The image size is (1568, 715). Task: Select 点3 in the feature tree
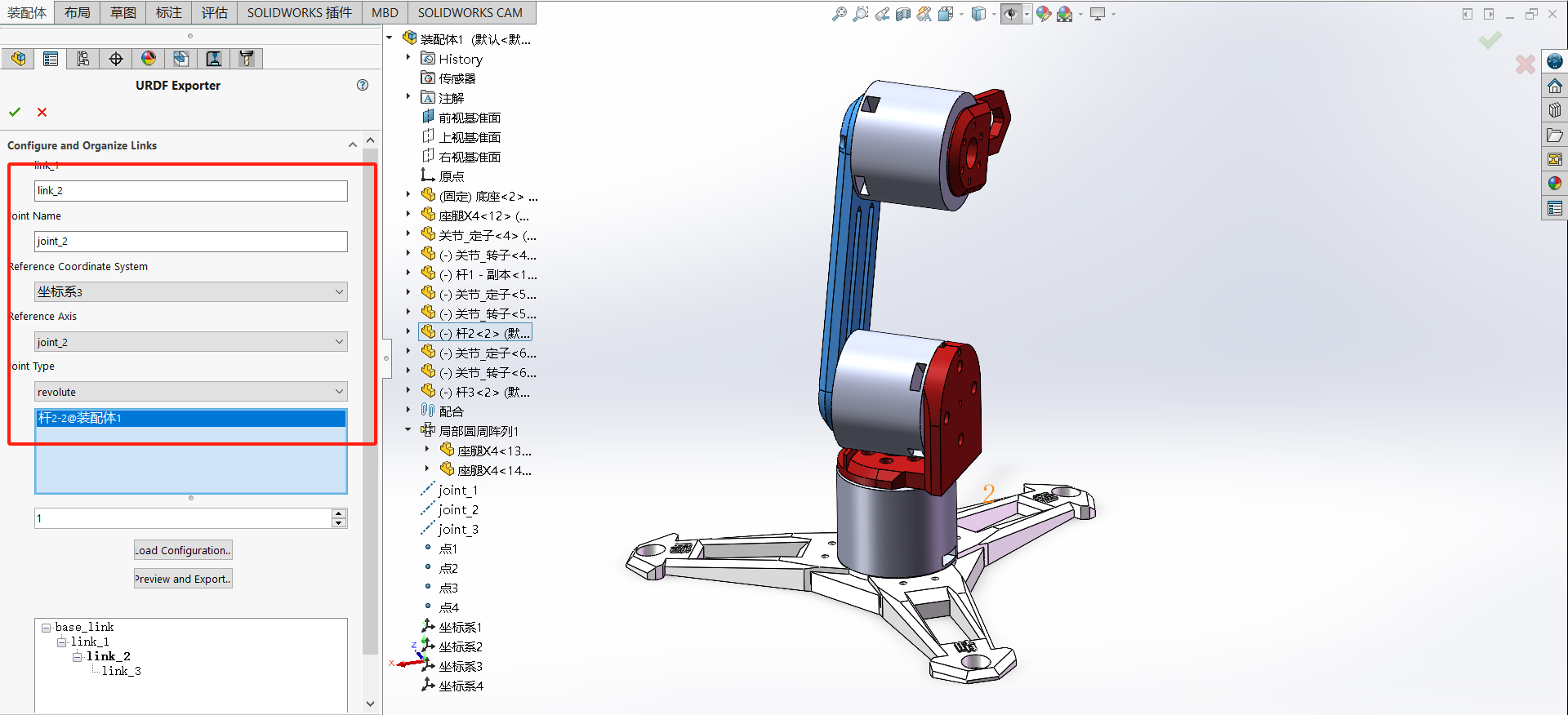point(448,588)
